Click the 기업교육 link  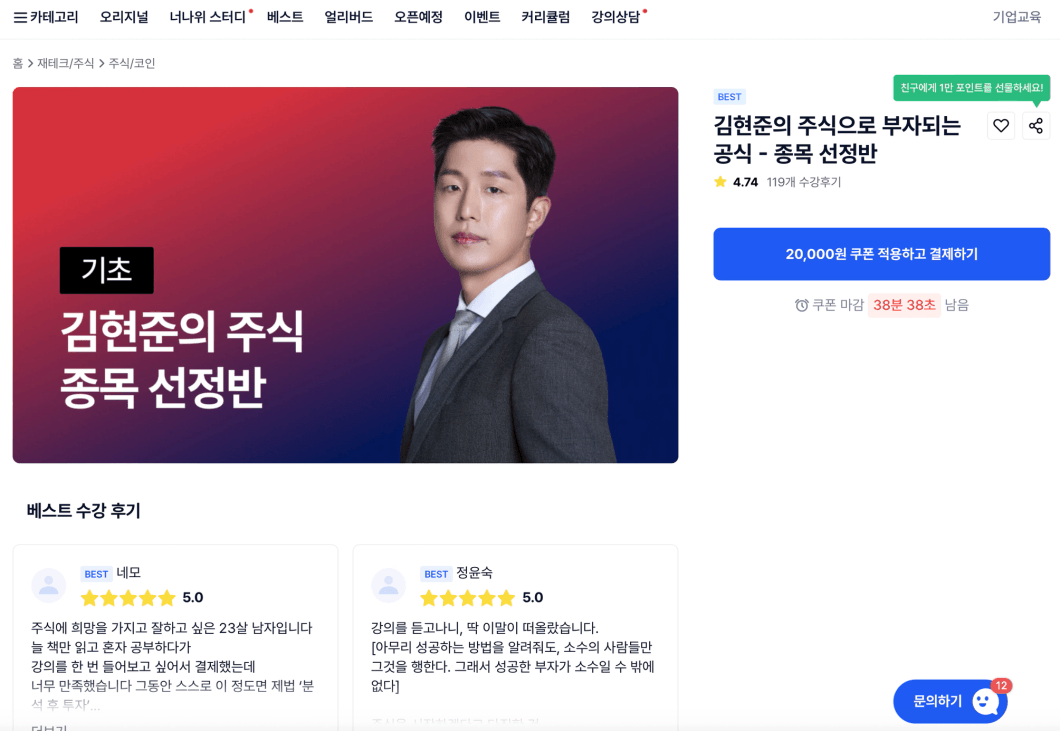[x=1017, y=17]
